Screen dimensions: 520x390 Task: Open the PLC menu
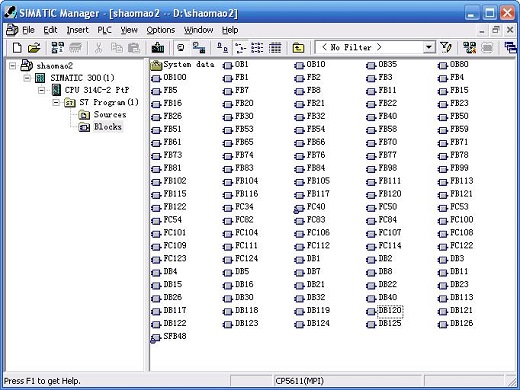coord(104,30)
